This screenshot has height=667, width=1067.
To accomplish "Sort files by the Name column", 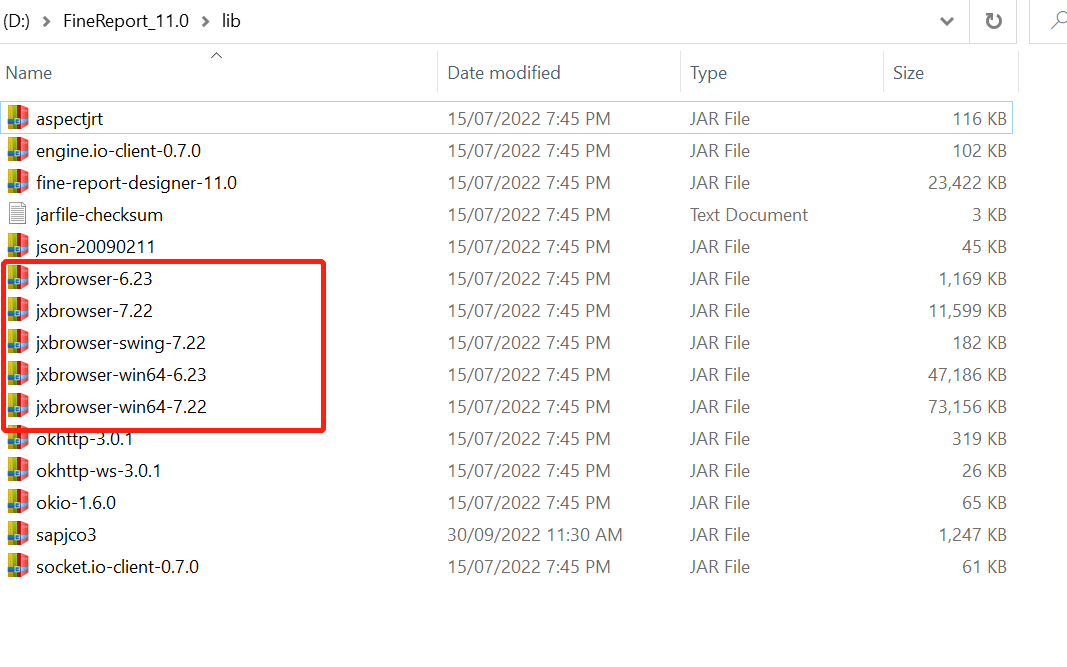I will click(29, 73).
